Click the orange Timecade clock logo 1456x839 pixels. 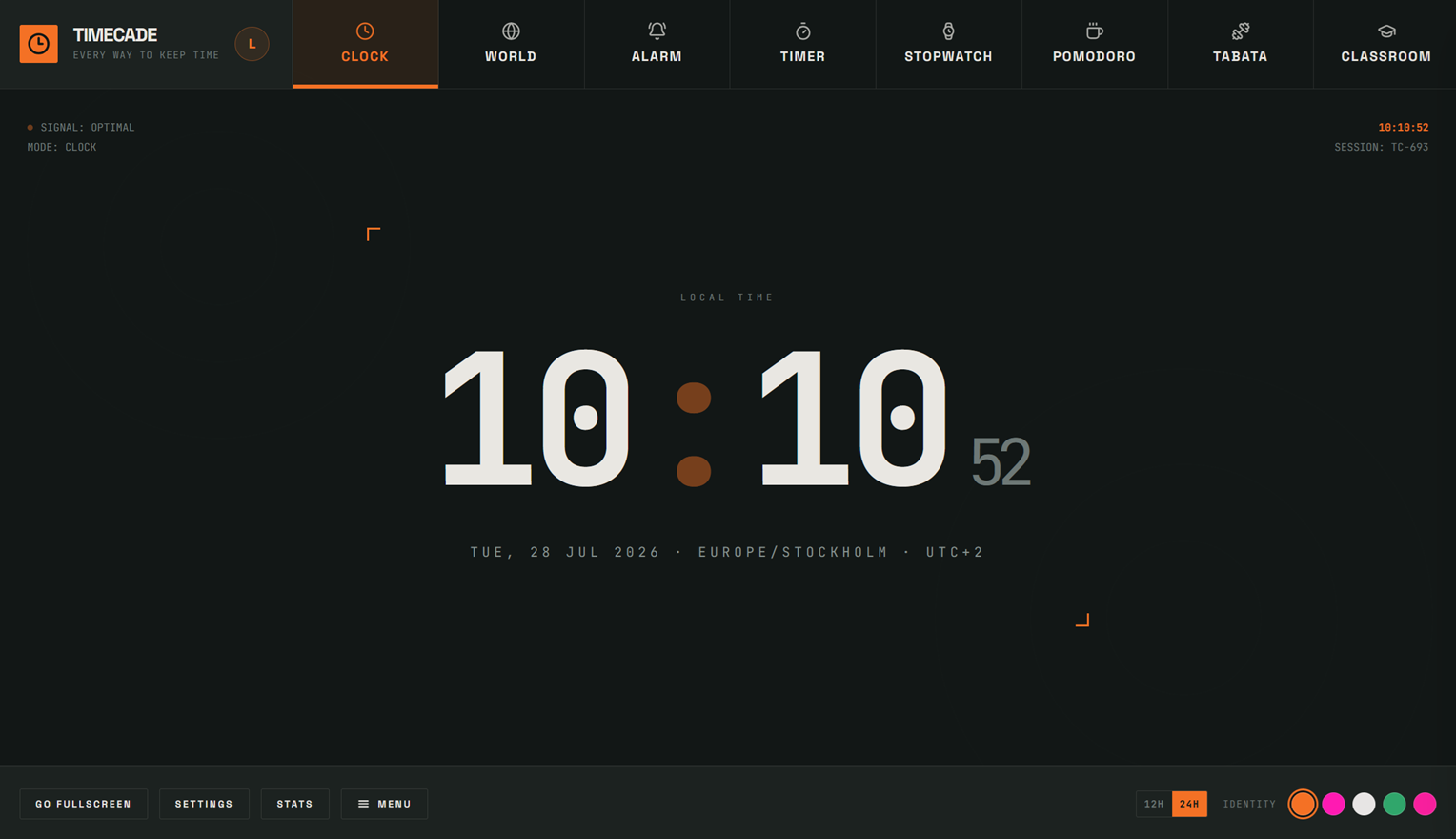point(38,44)
